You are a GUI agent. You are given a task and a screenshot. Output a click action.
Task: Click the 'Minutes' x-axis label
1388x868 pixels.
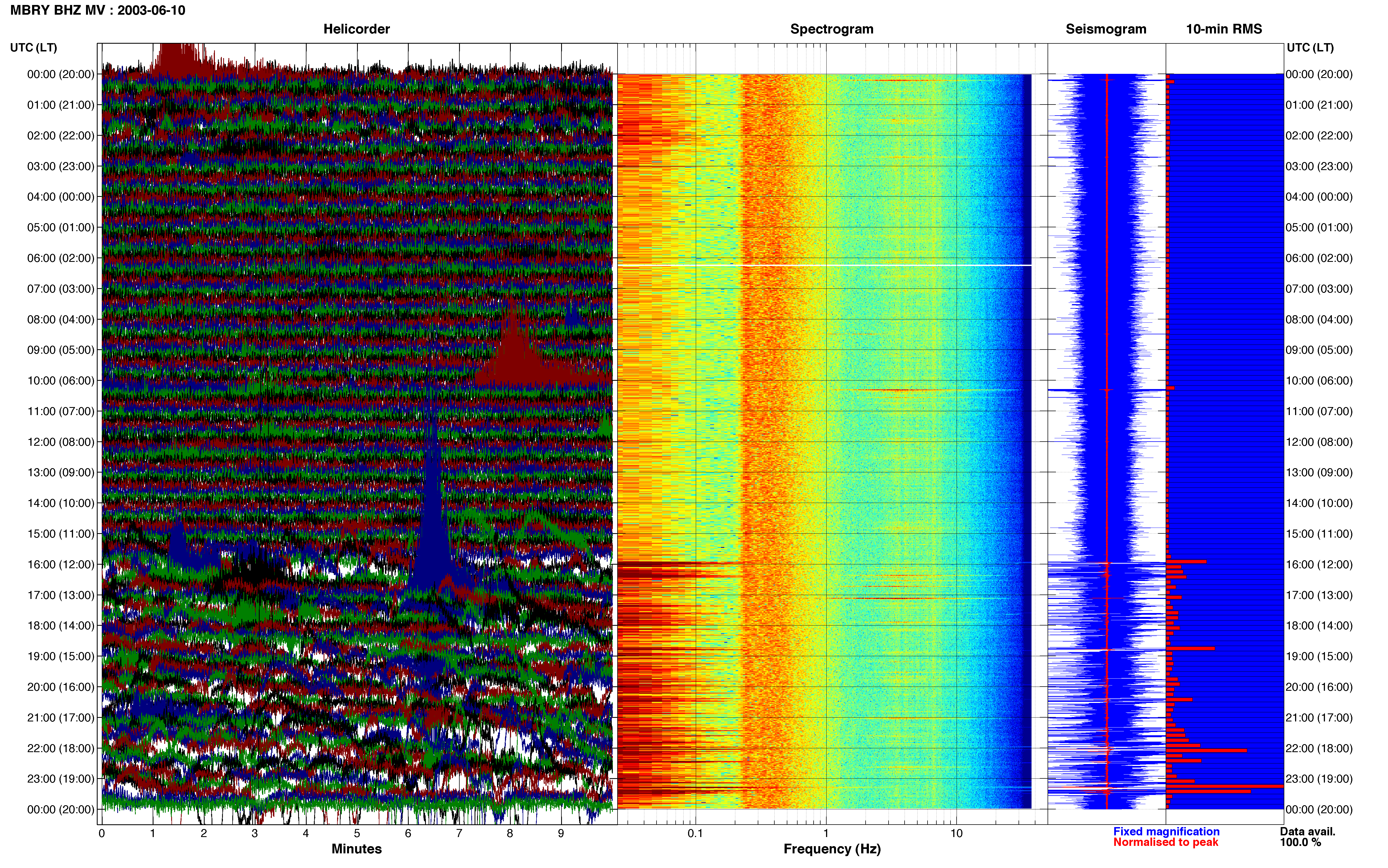(356, 848)
